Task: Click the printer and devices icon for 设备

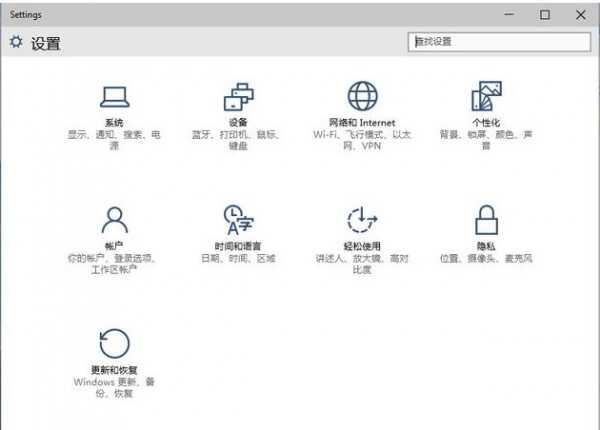Action: pyautogui.click(x=238, y=97)
